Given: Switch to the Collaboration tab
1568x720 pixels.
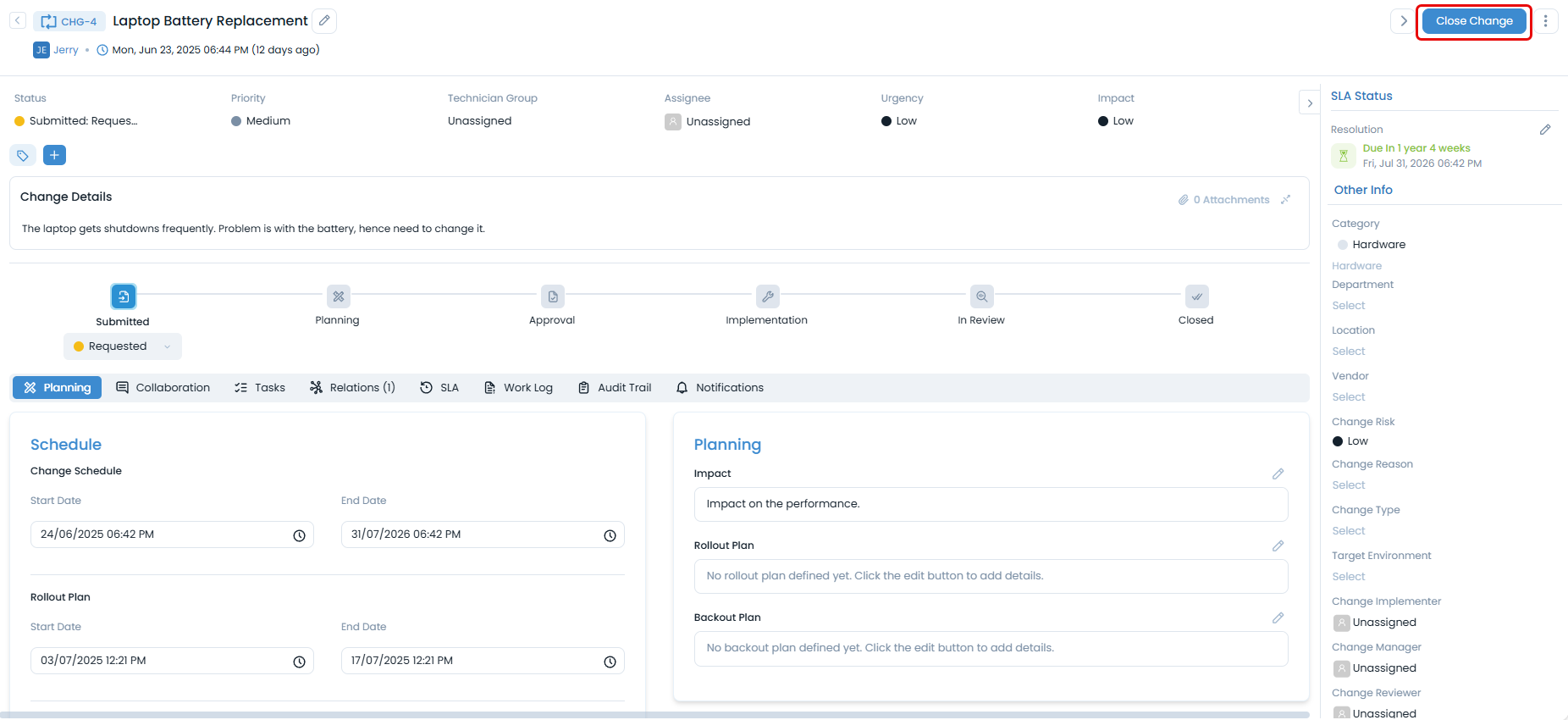Looking at the screenshot, I should 163,388.
